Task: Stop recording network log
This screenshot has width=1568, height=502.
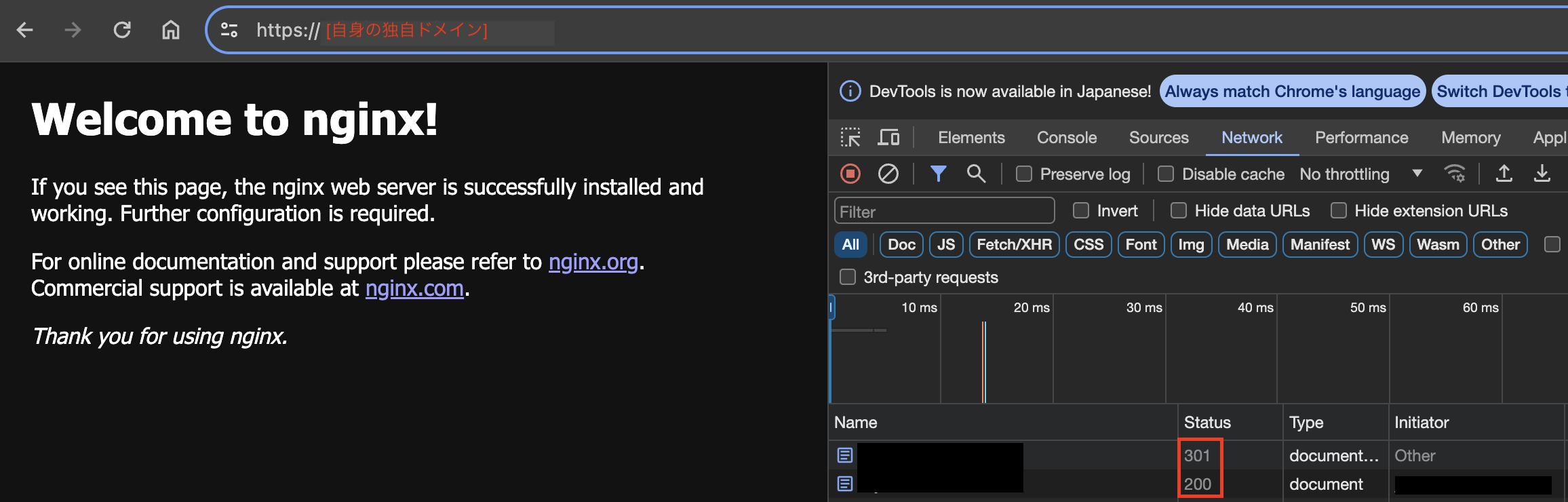Action: [x=850, y=174]
